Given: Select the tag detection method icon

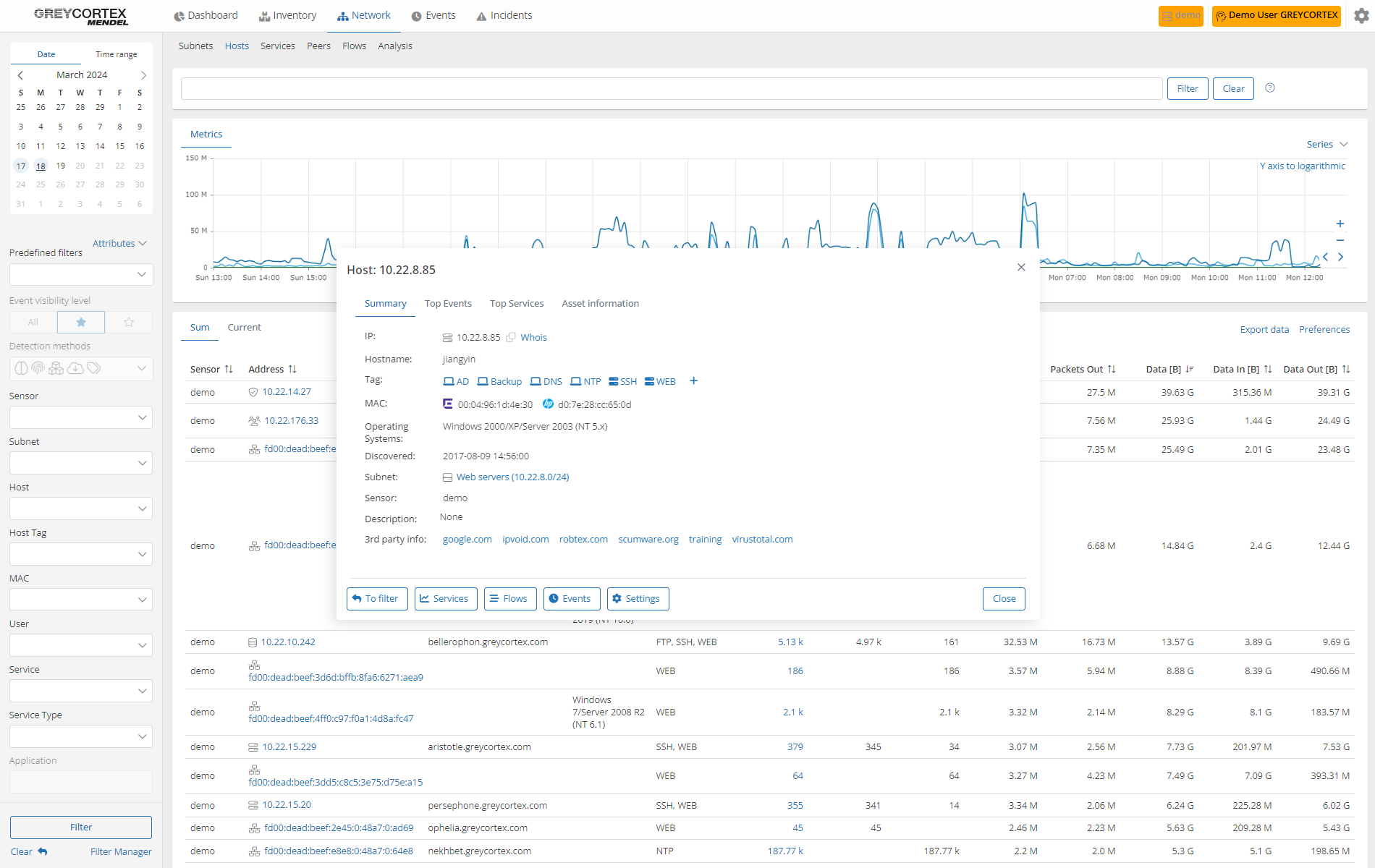Looking at the screenshot, I should 93,367.
